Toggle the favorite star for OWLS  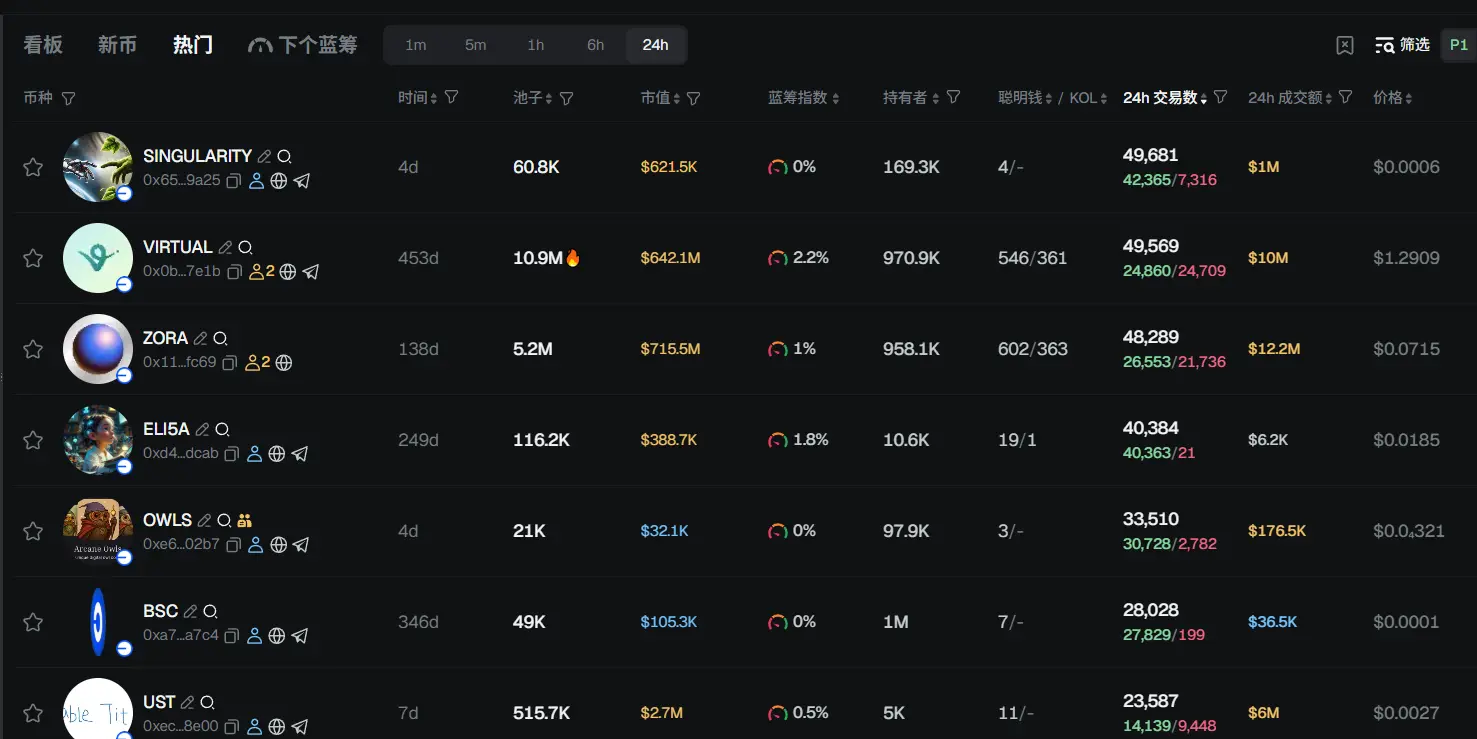33,531
